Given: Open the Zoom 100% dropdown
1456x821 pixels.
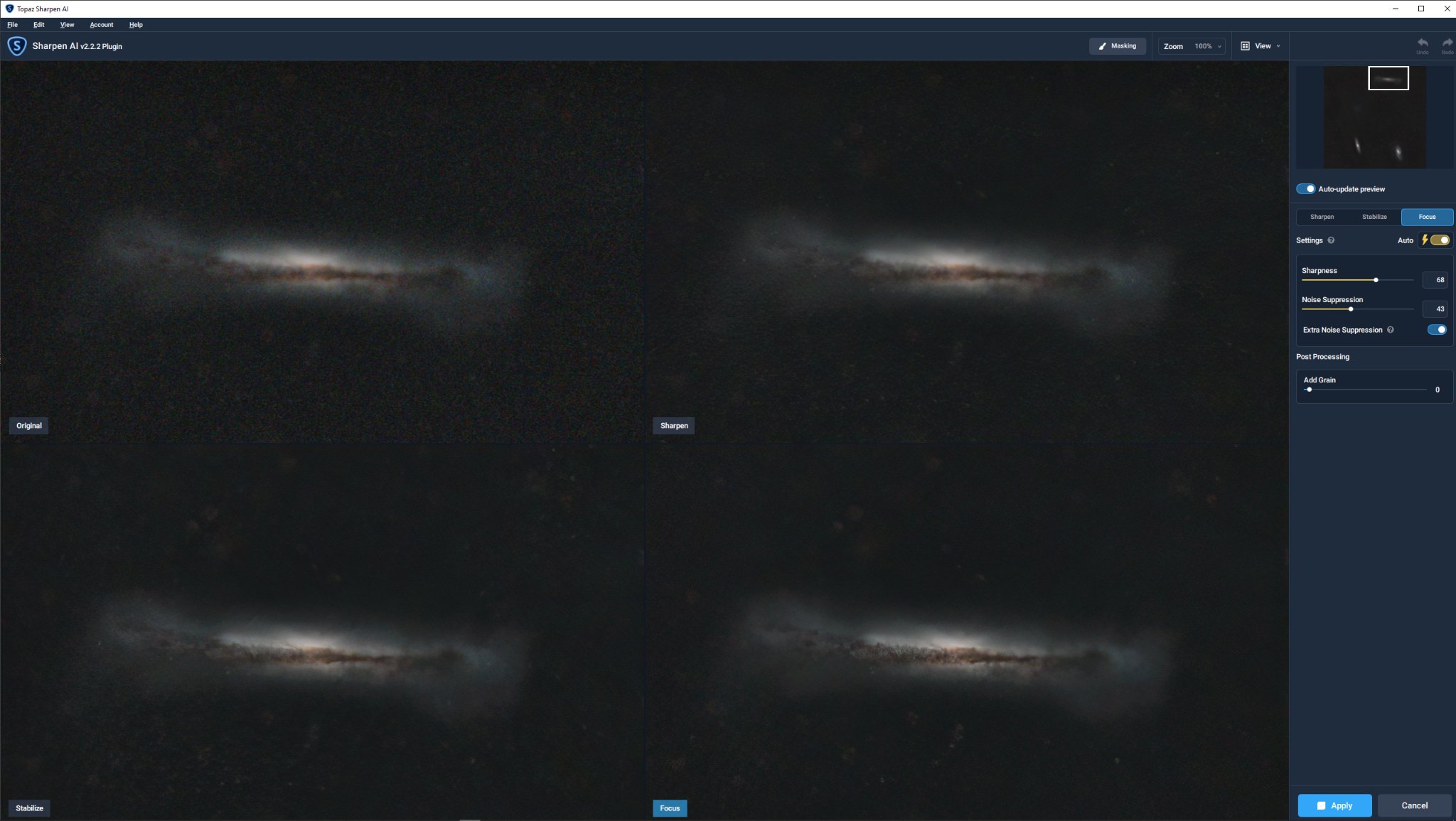Looking at the screenshot, I should pos(1192,46).
